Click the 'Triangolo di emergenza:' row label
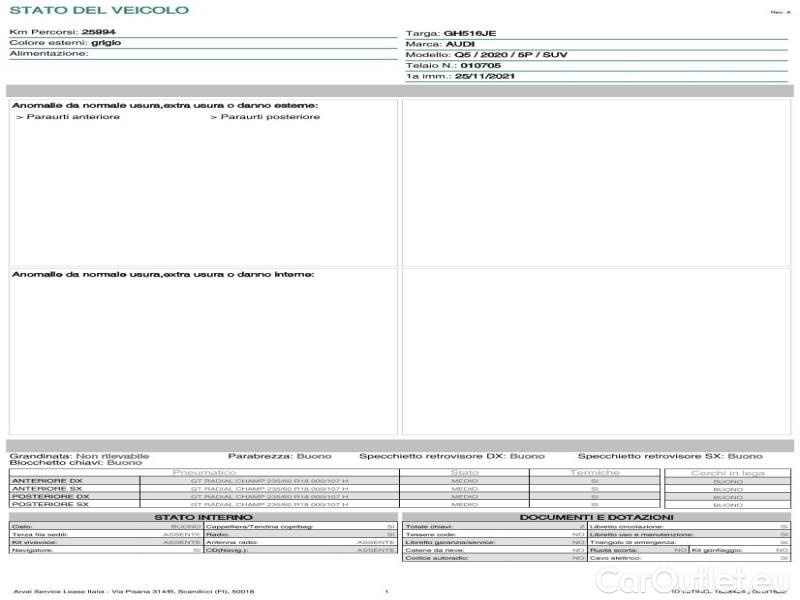The image size is (800, 600). point(633,542)
